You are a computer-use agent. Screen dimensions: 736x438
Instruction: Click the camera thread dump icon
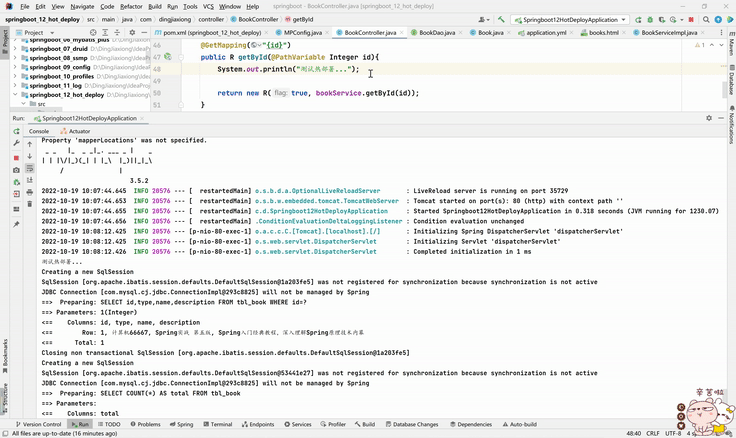click(x=16, y=170)
